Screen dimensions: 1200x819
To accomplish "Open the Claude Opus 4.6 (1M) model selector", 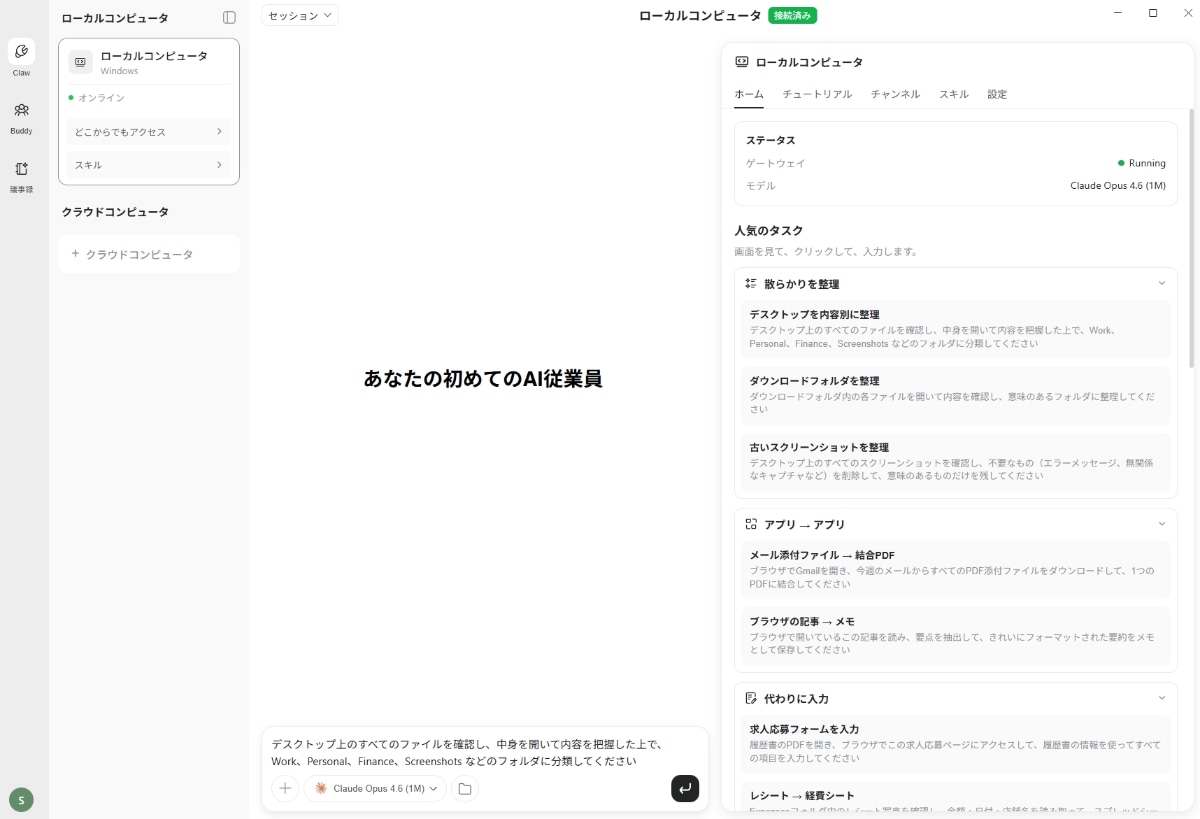I will (374, 788).
